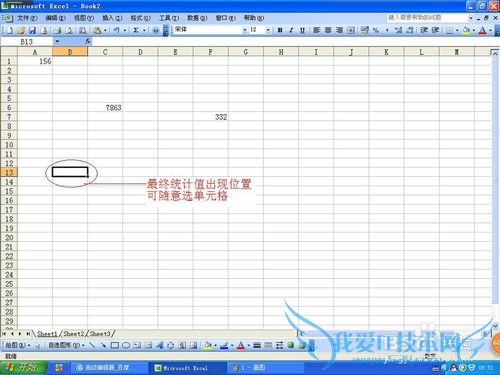Open Borders dropdown arrow
The height and width of the screenshot is (375, 500).
457,30
